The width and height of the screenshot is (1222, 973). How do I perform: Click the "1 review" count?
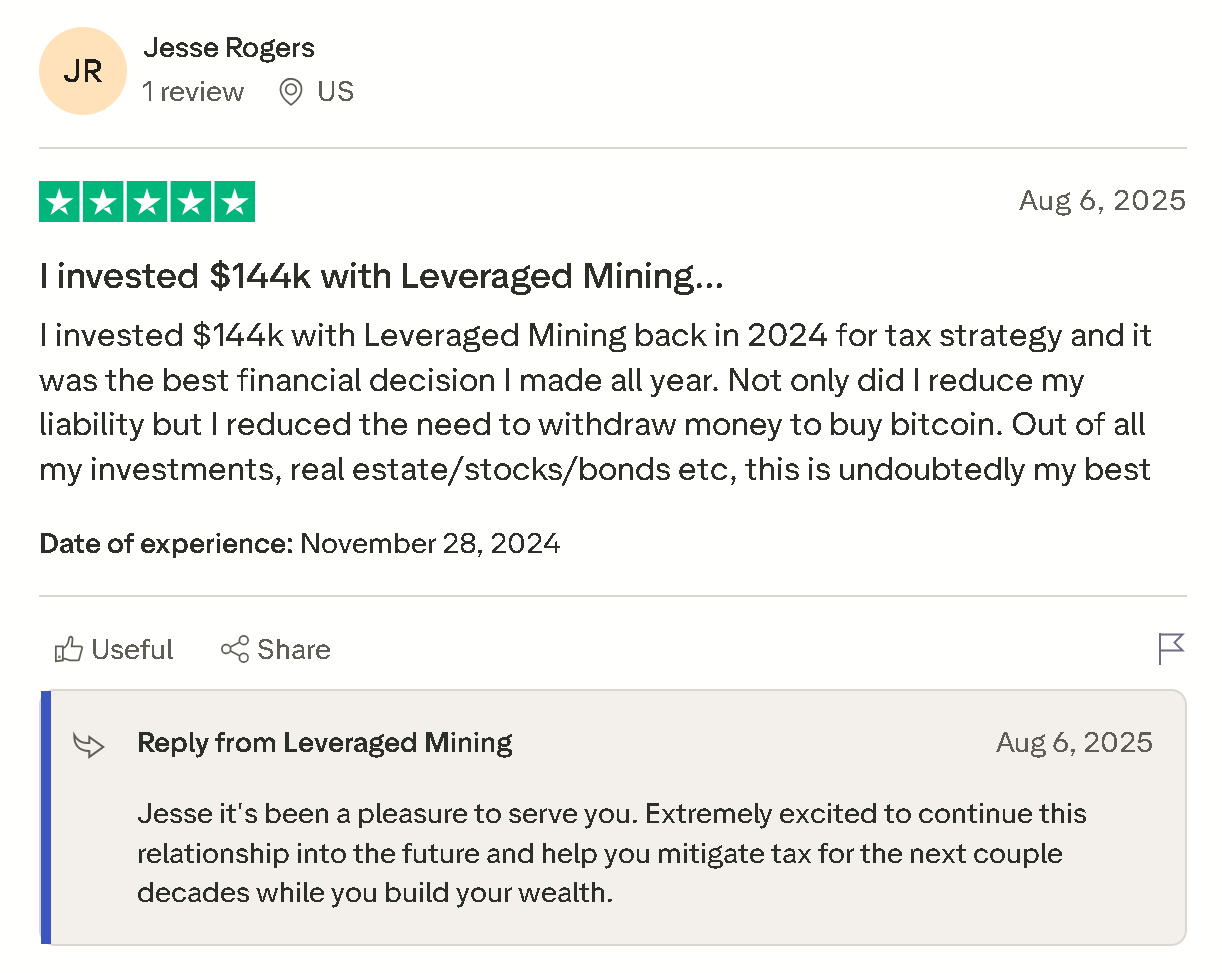pos(193,92)
